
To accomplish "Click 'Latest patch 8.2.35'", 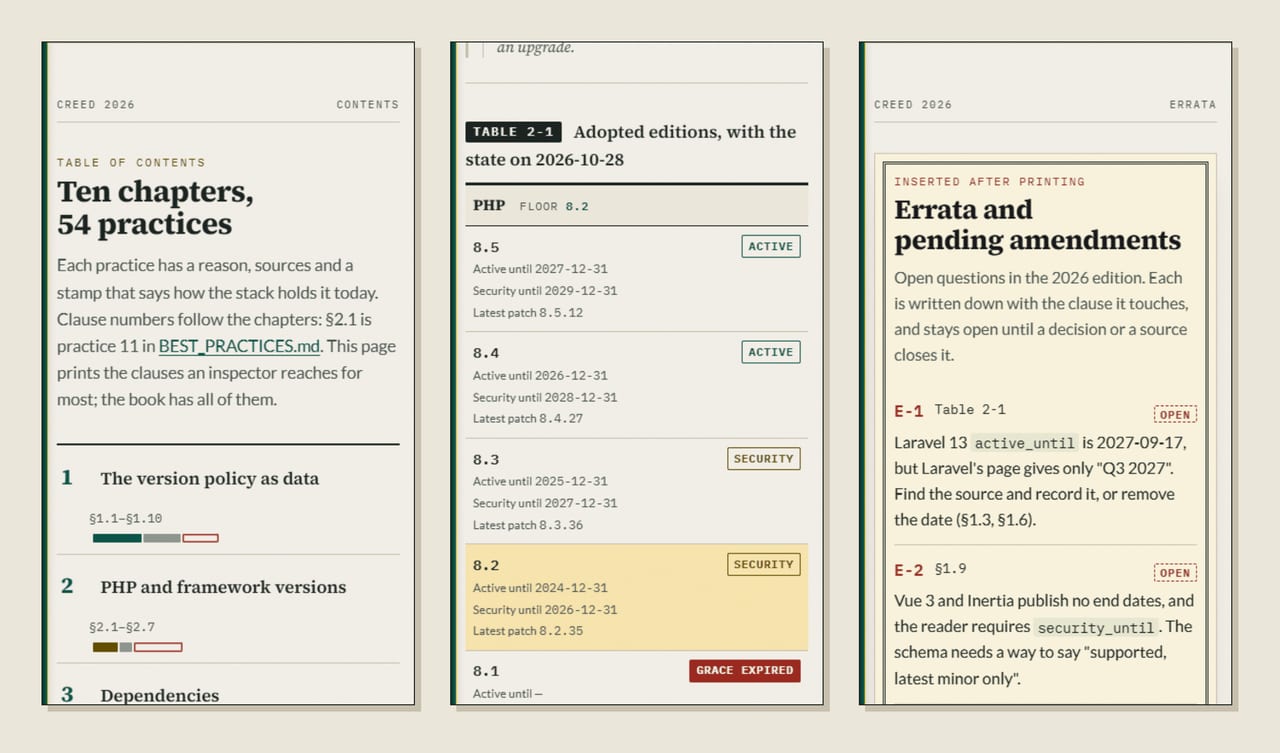I will pyautogui.click(x=528, y=631).
